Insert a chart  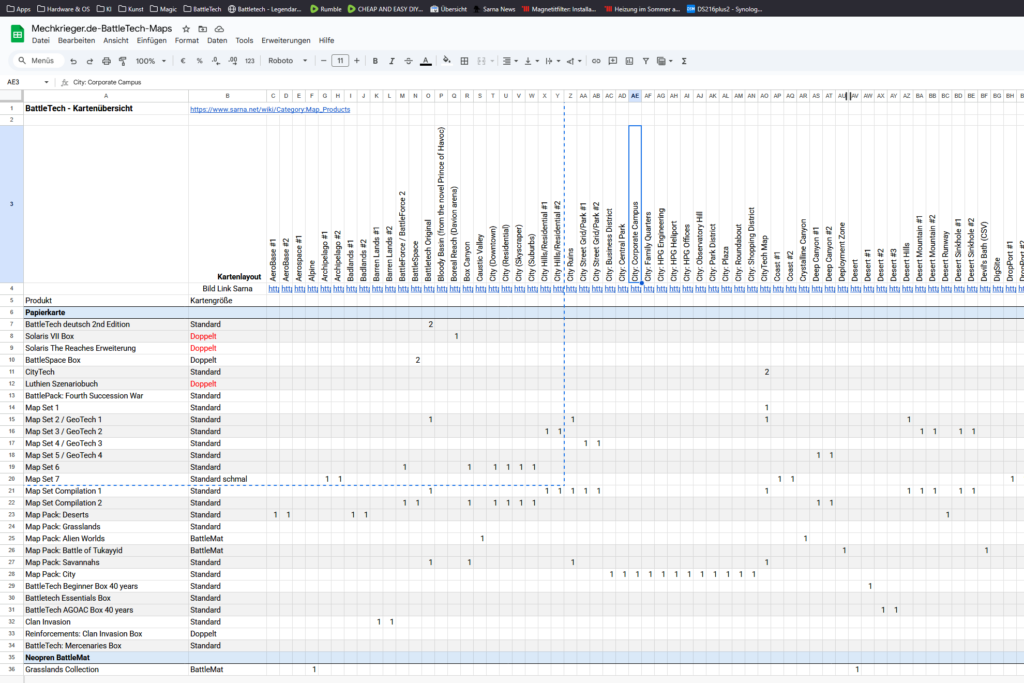[x=629, y=61]
